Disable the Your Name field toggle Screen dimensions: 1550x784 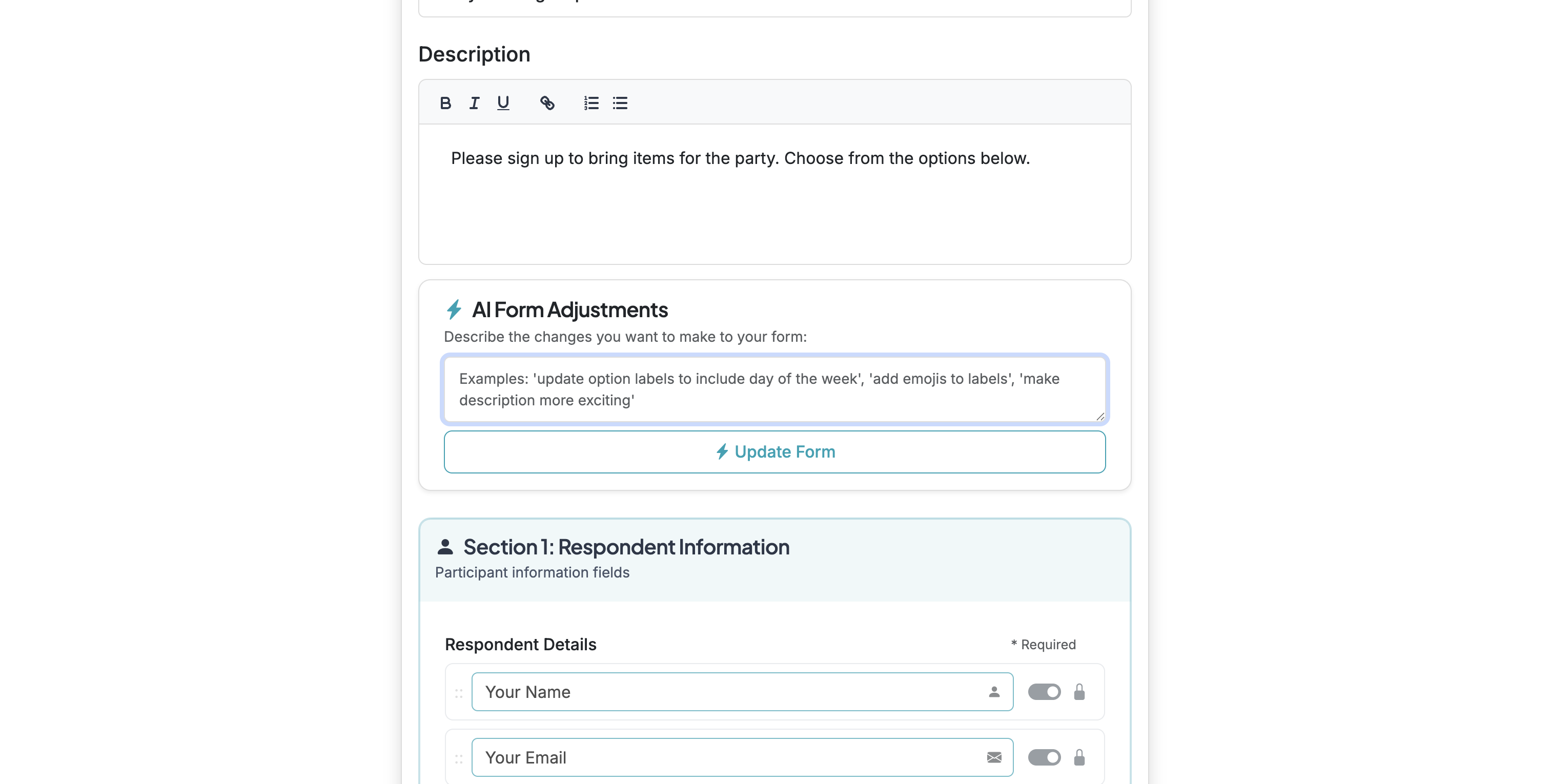pos(1045,691)
